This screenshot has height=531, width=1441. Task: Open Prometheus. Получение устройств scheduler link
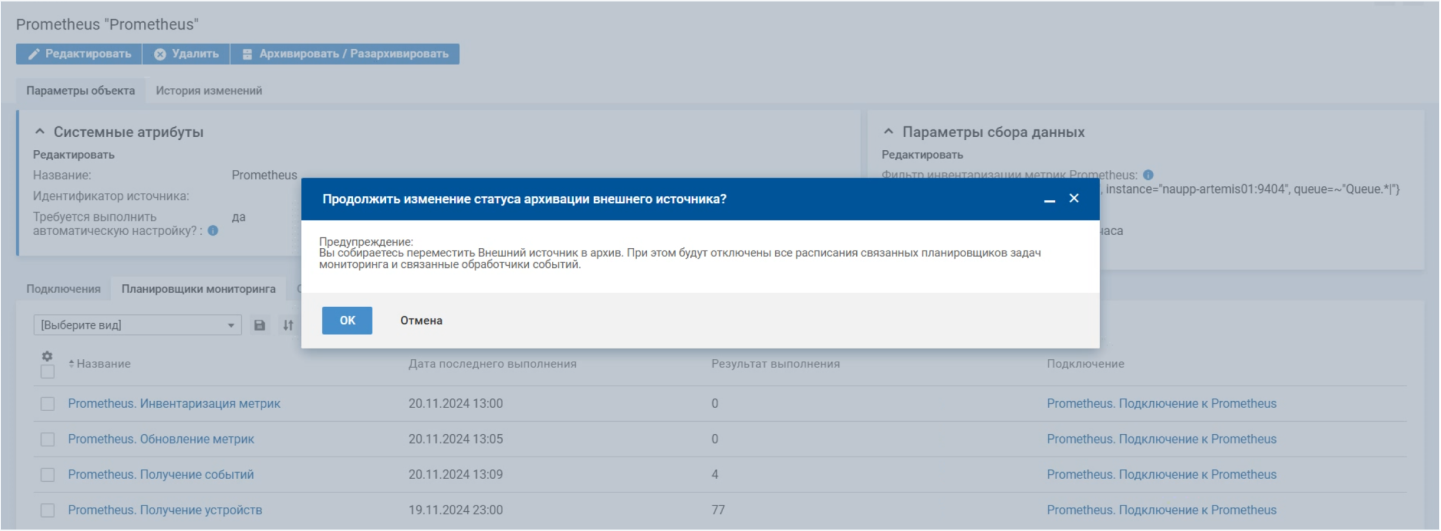[165, 510]
